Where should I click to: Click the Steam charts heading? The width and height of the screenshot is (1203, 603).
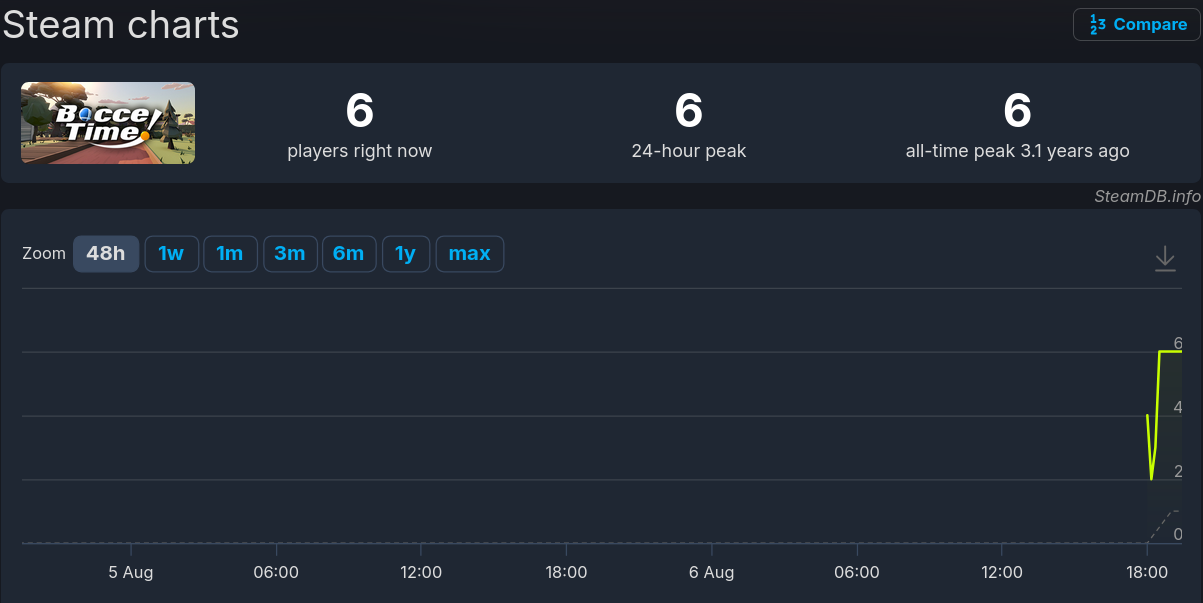pyautogui.click(x=120, y=24)
